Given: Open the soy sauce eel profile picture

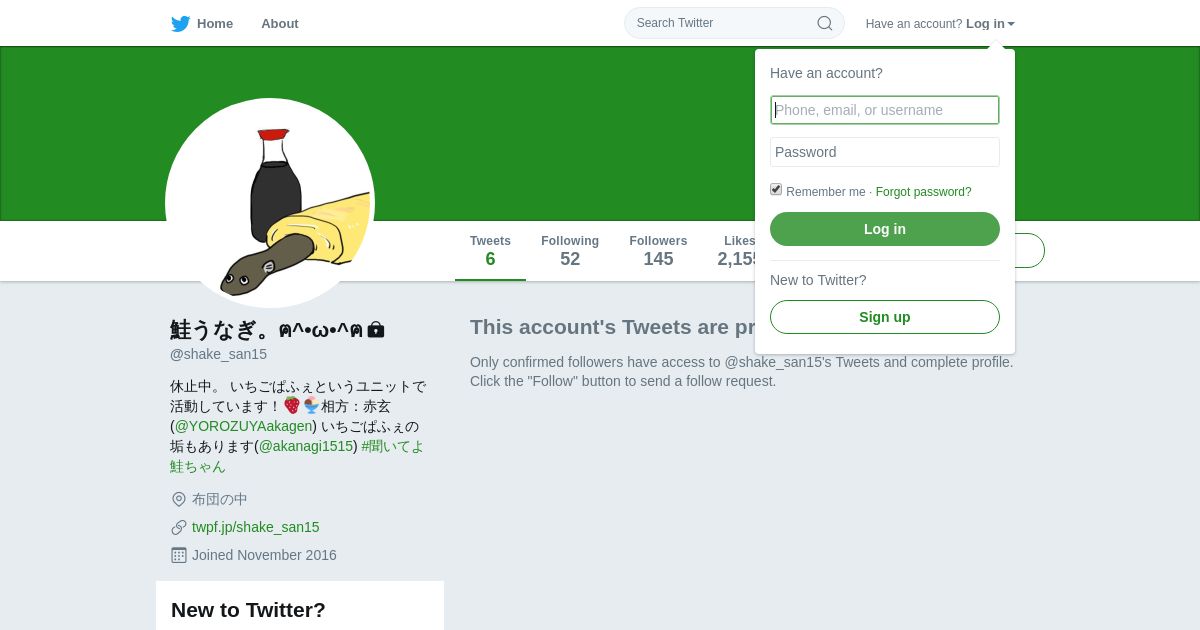Looking at the screenshot, I should (x=270, y=203).
